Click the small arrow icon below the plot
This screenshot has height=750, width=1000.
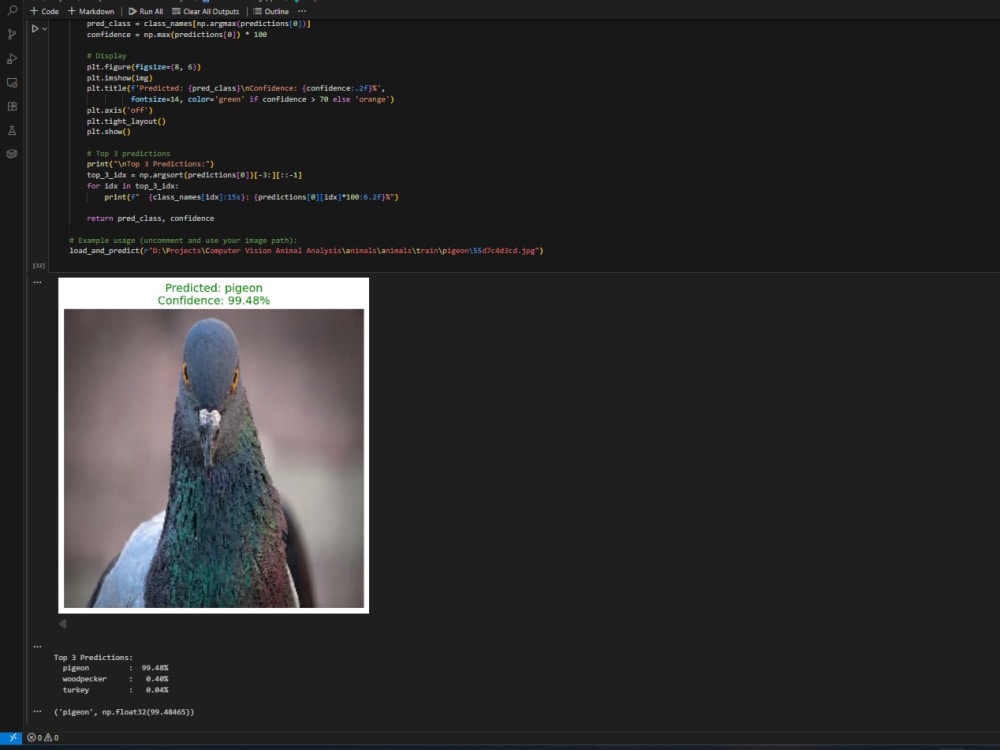click(x=62, y=624)
